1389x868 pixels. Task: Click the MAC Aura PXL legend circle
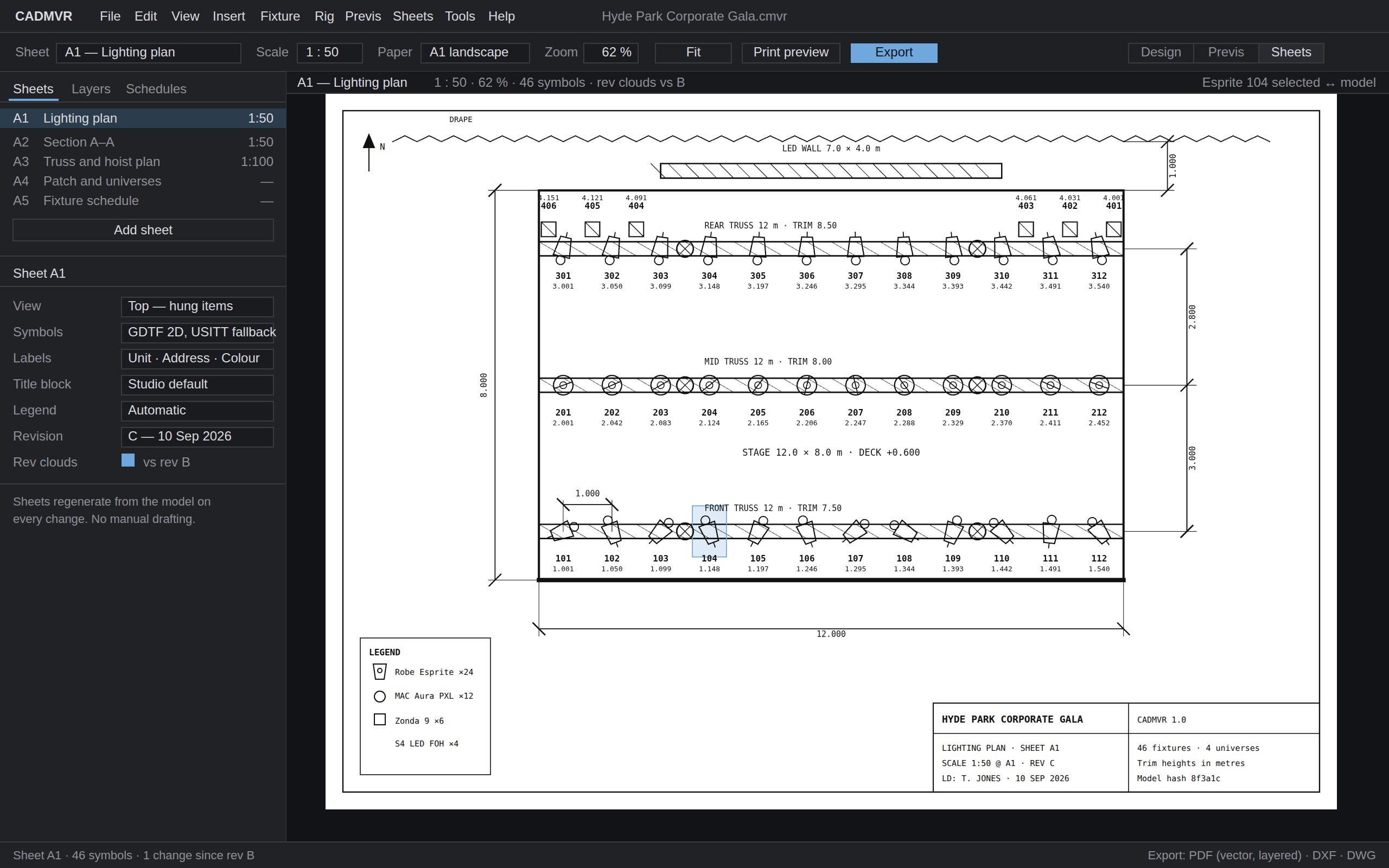[x=379, y=697]
